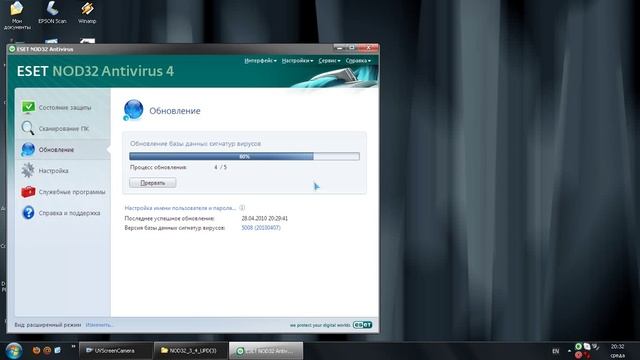The height and width of the screenshot is (360, 640).
Task: Show hidden tray icons arrow
Action: click(569, 351)
